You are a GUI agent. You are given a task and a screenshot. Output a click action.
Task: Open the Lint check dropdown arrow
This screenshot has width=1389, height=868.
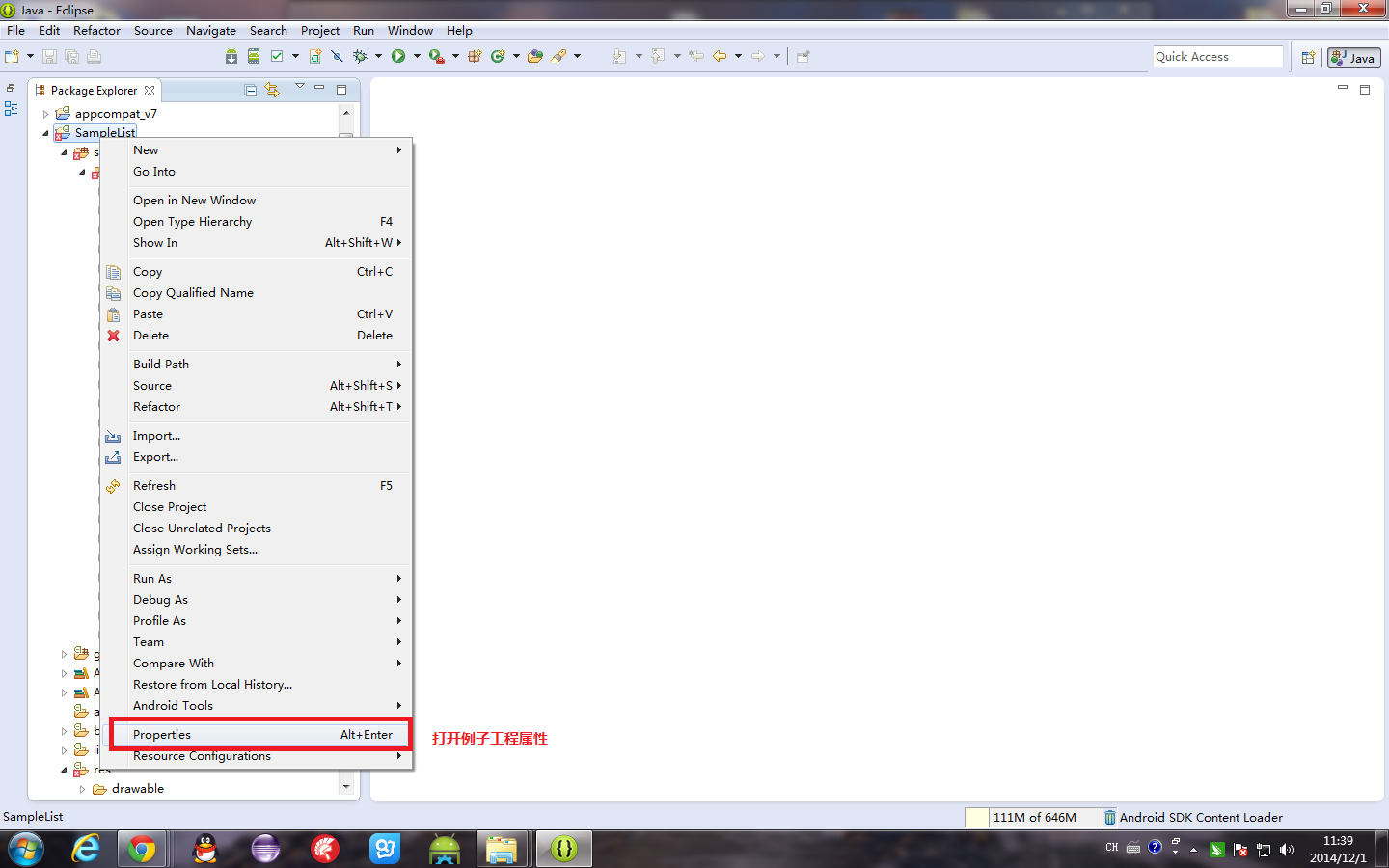tap(295, 56)
